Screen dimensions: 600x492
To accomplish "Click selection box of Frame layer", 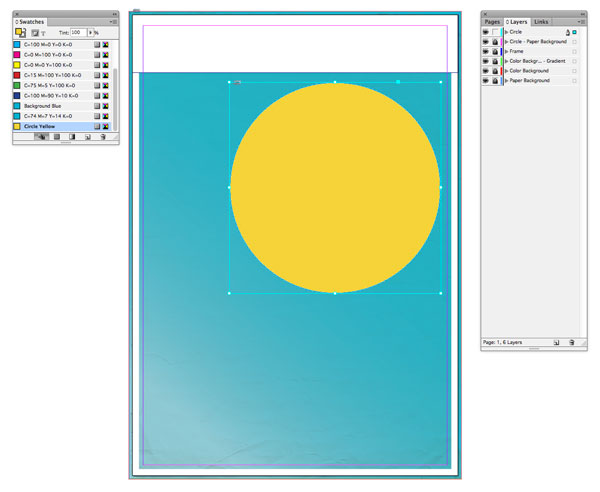I will [x=574, y=52].
